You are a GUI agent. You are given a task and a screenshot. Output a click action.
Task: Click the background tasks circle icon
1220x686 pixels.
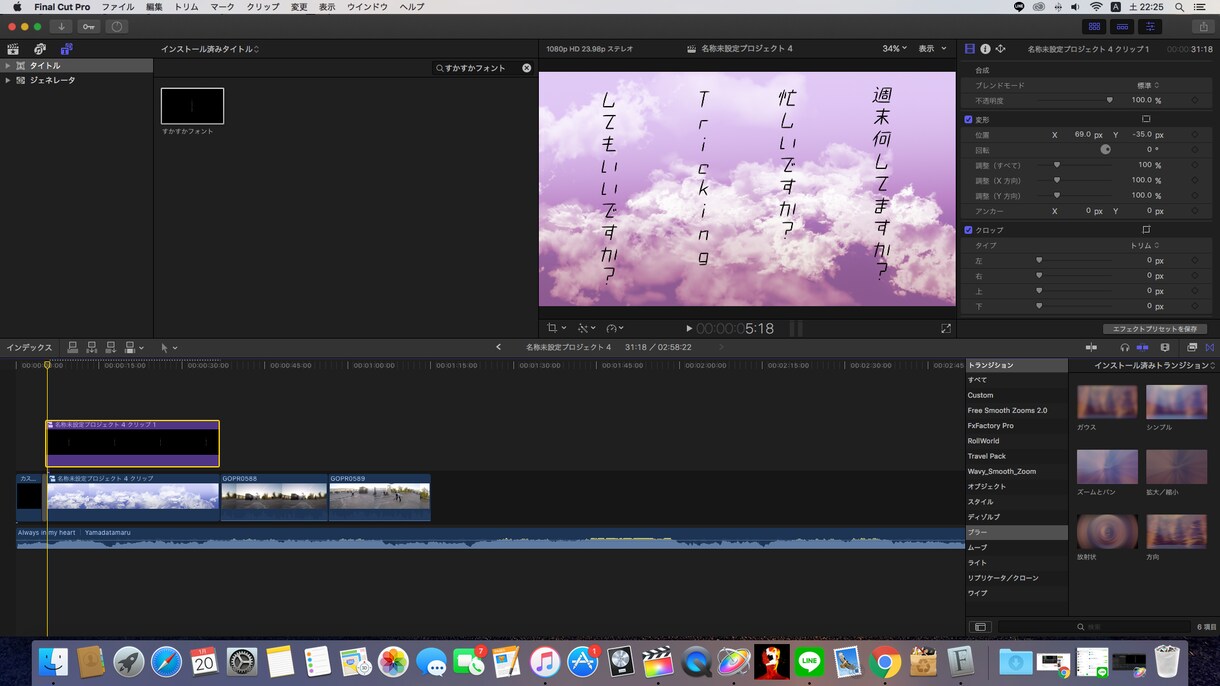click(117, 27)
